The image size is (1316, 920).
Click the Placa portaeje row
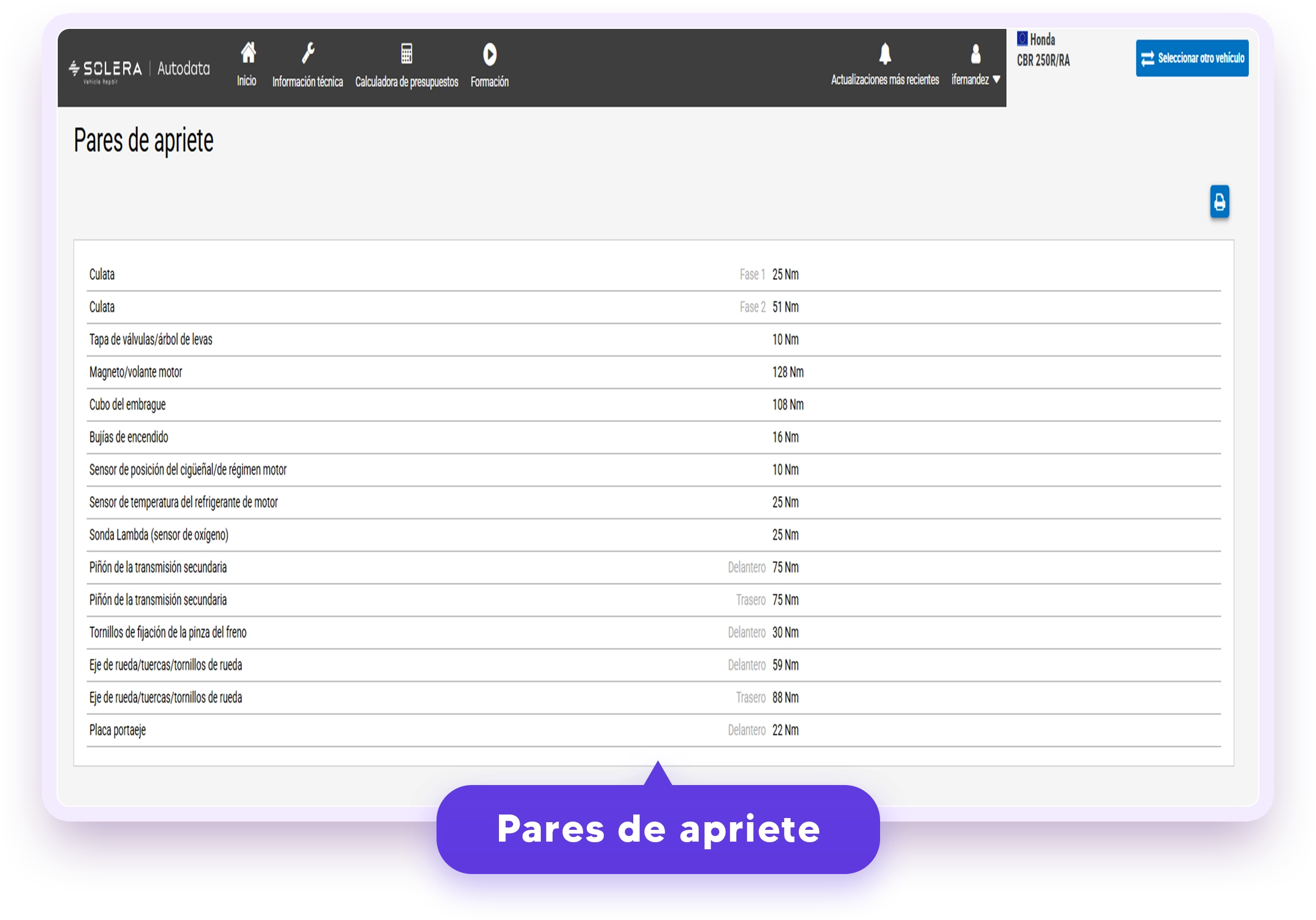pyautogui.click(x=653, y=730)
